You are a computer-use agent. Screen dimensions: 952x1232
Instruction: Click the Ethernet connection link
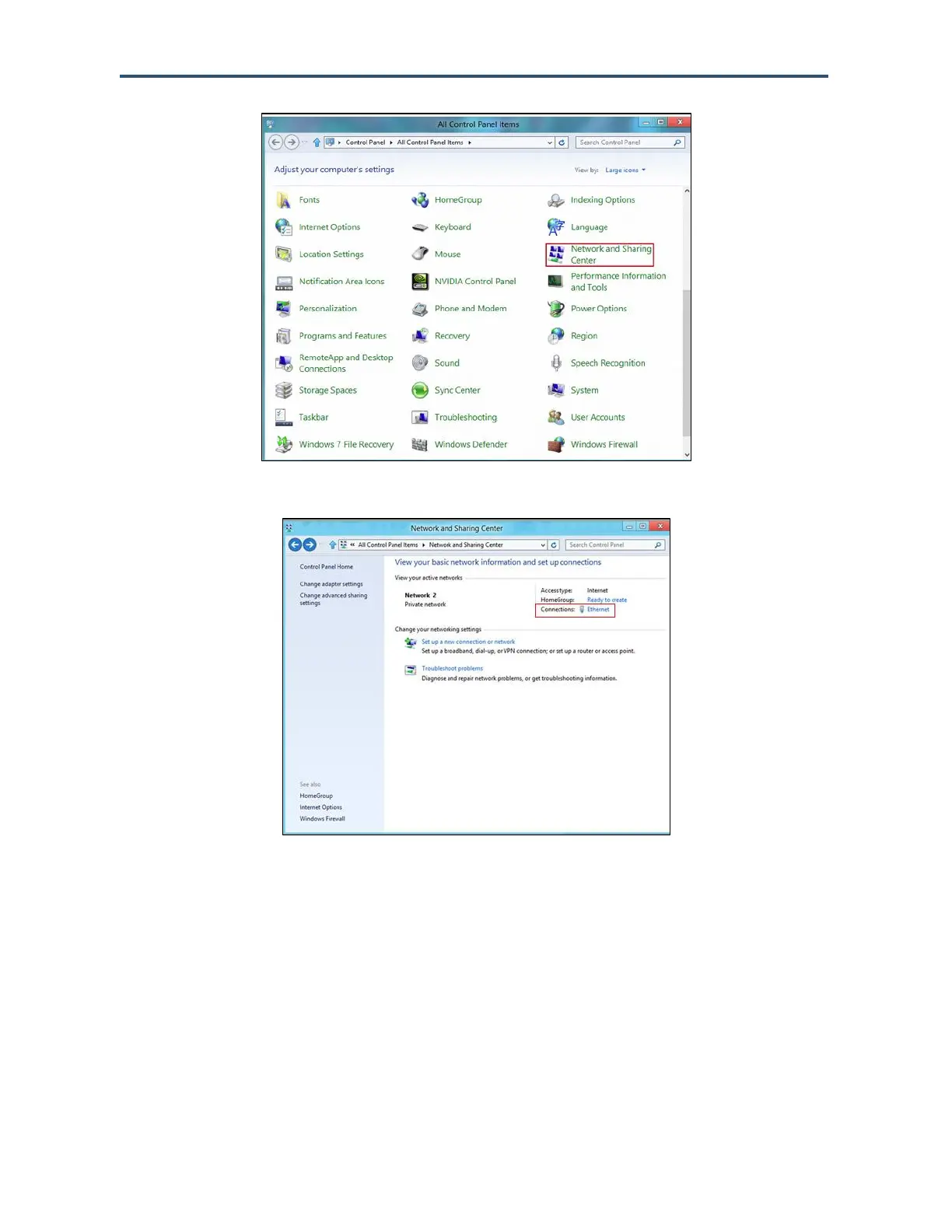tap(598, 610)
